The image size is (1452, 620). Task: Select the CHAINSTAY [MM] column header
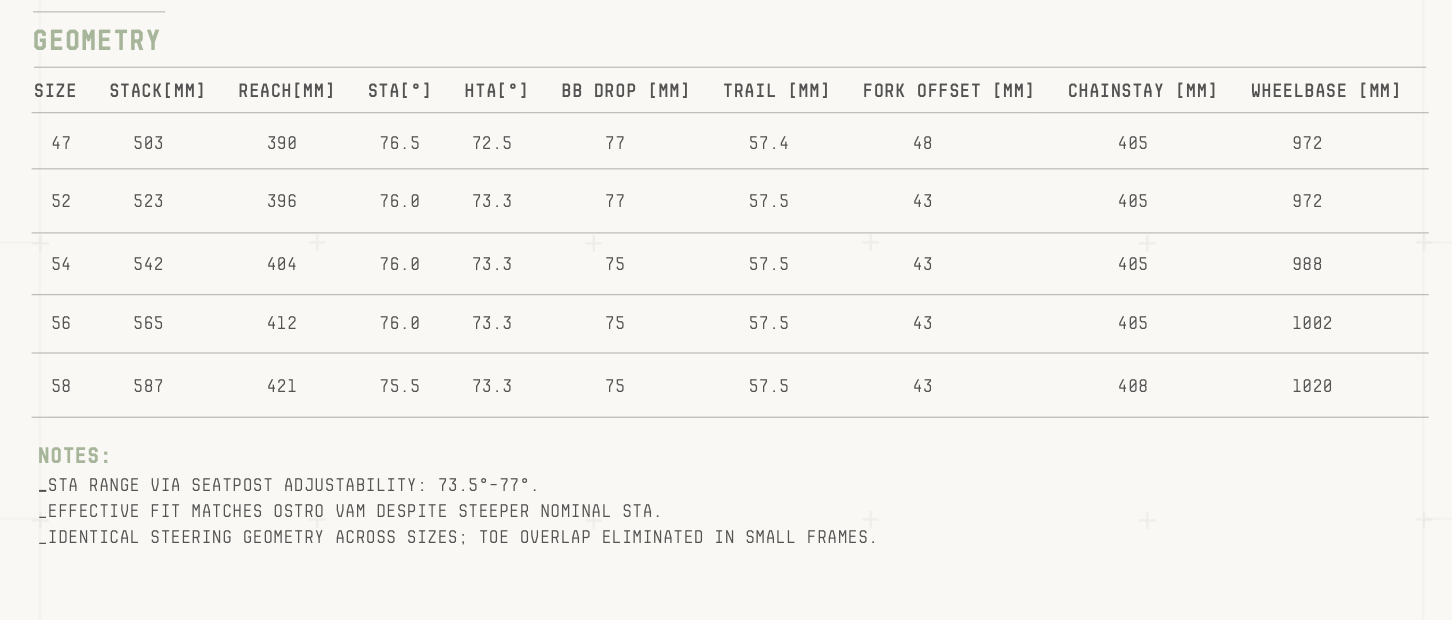pos(1142,91)
